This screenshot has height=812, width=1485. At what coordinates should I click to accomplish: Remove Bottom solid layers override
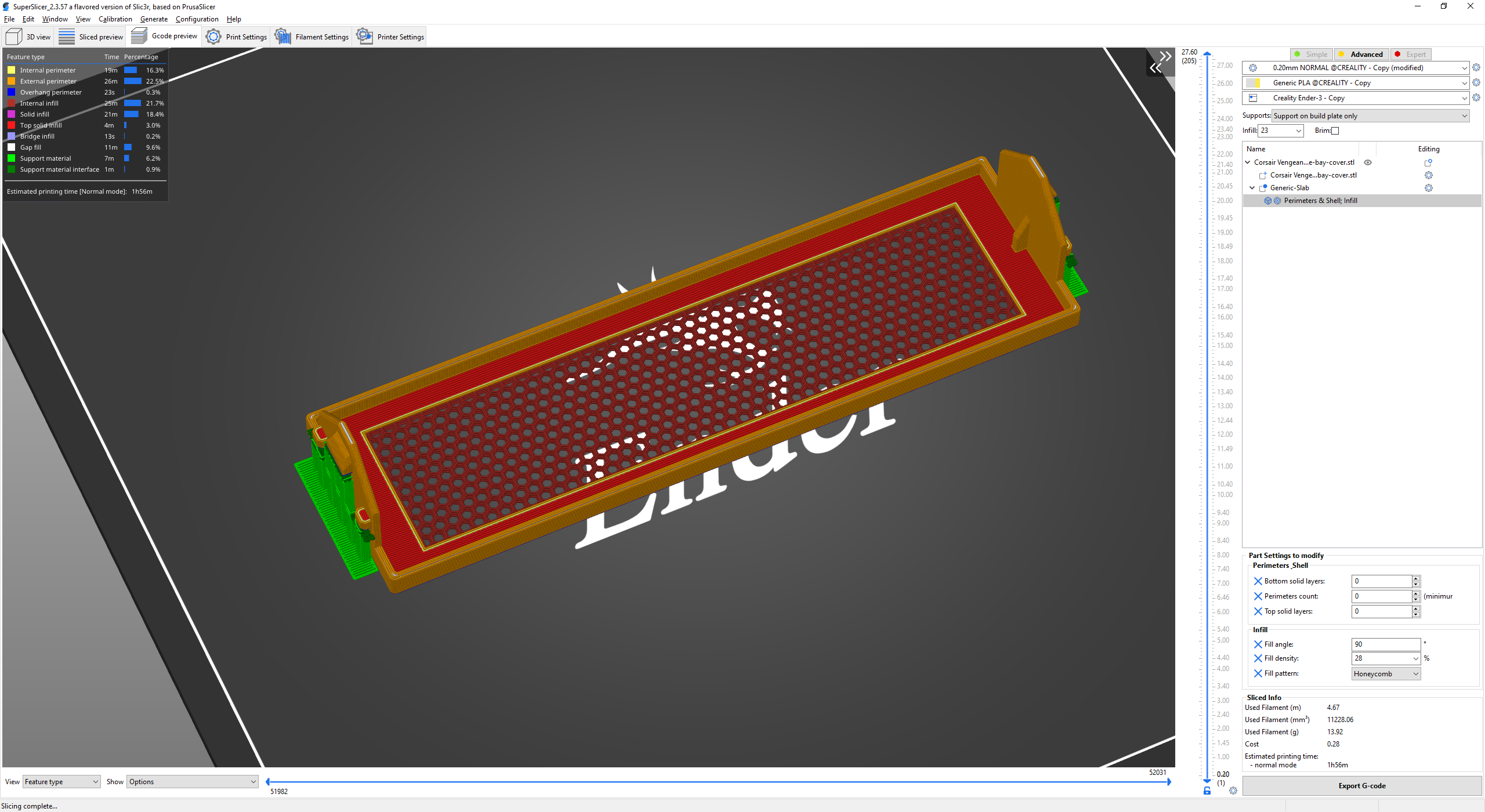pos(1258,581)
